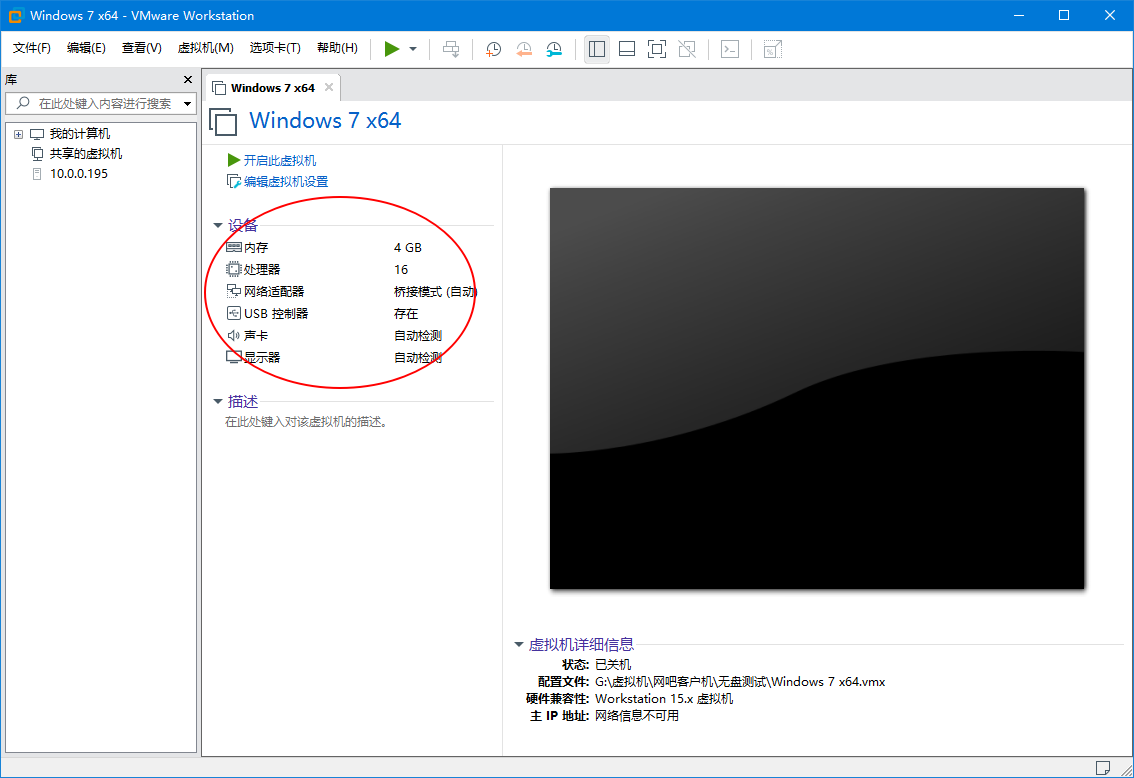Maximize the VMware Workstation window
This screenshot has height=778, width=1134.
1064,15
